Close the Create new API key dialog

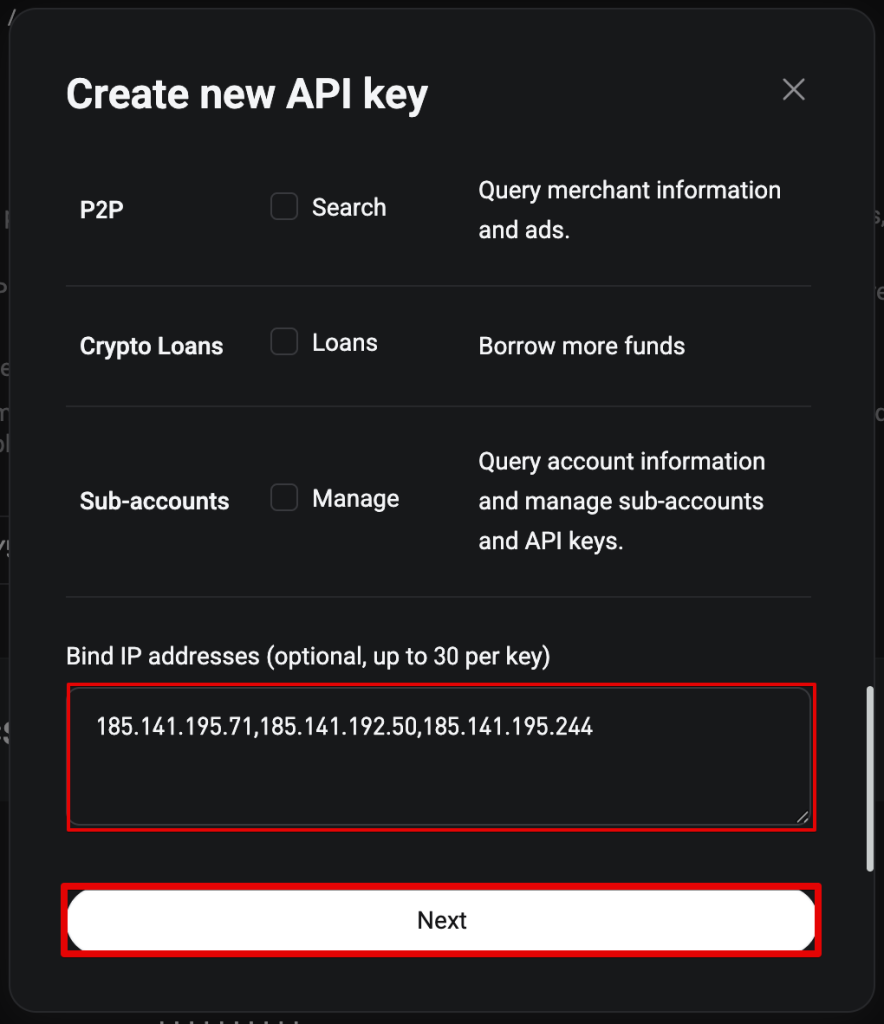pos(793,89)
